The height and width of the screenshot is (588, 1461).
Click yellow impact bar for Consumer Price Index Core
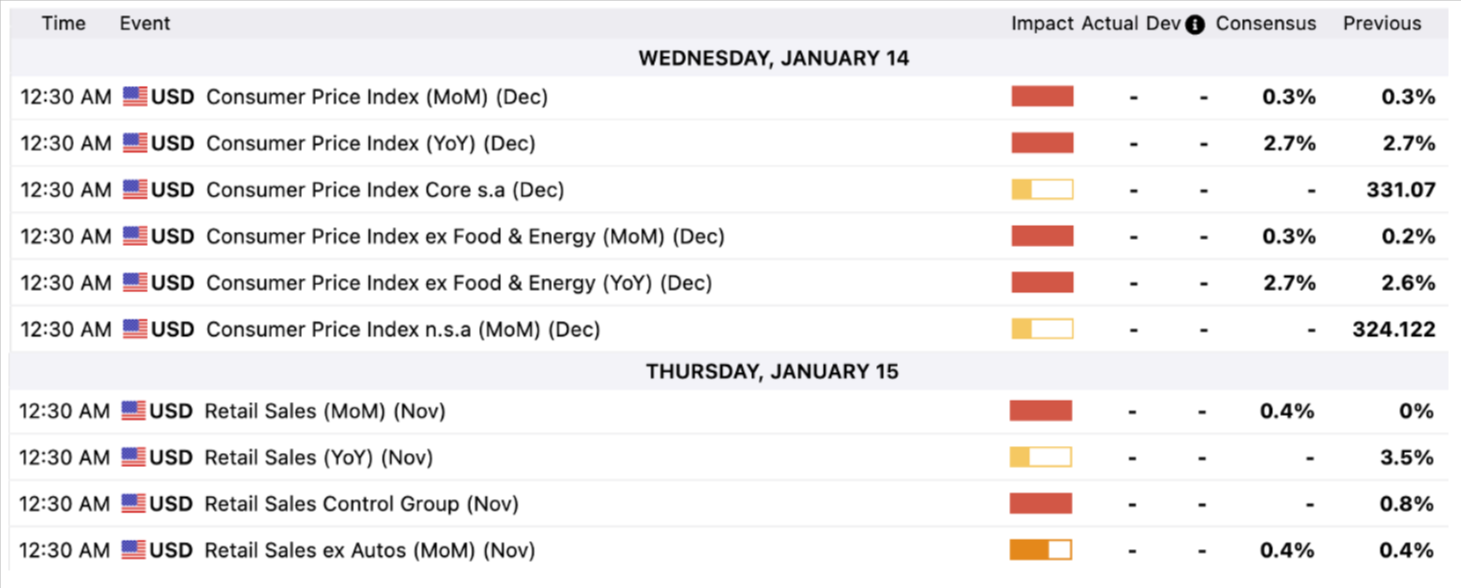[1042, 189]
